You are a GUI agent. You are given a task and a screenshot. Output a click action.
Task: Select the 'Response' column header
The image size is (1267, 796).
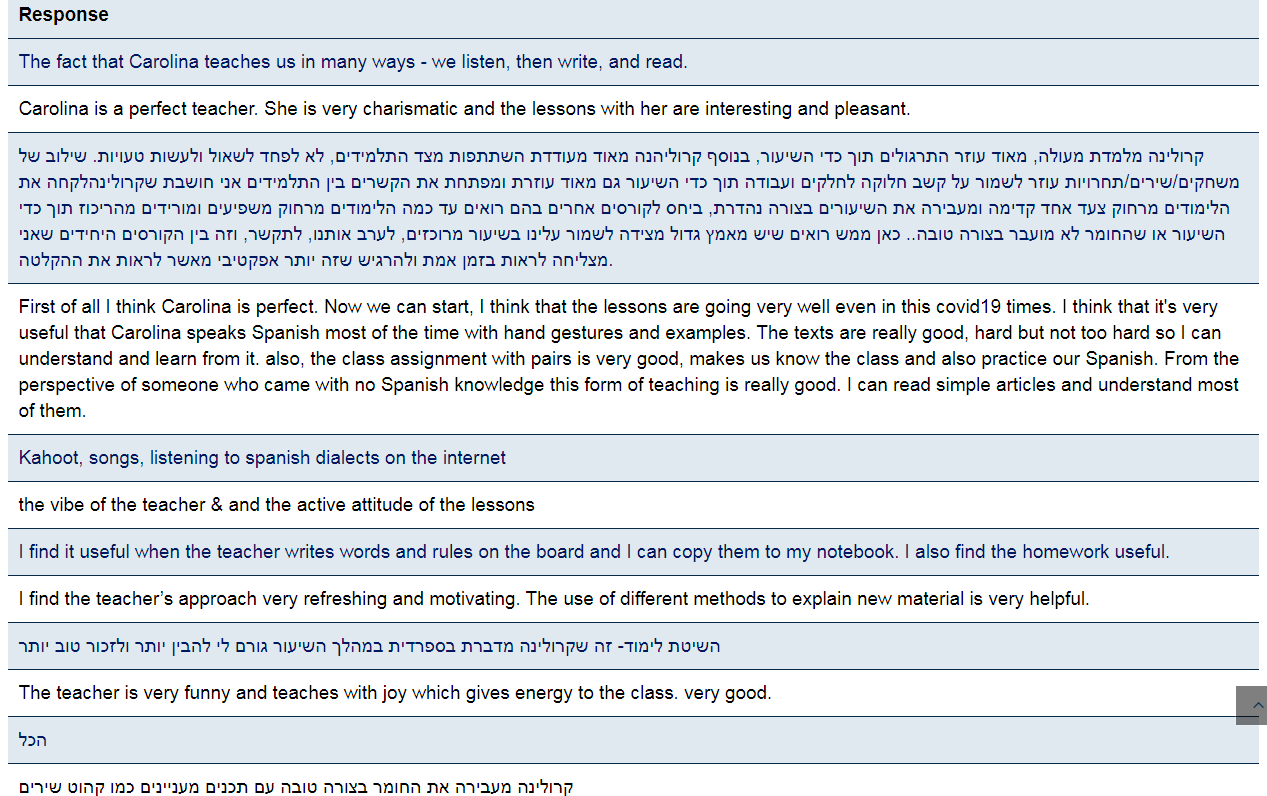pyautogui.click(x=64, y=15)
